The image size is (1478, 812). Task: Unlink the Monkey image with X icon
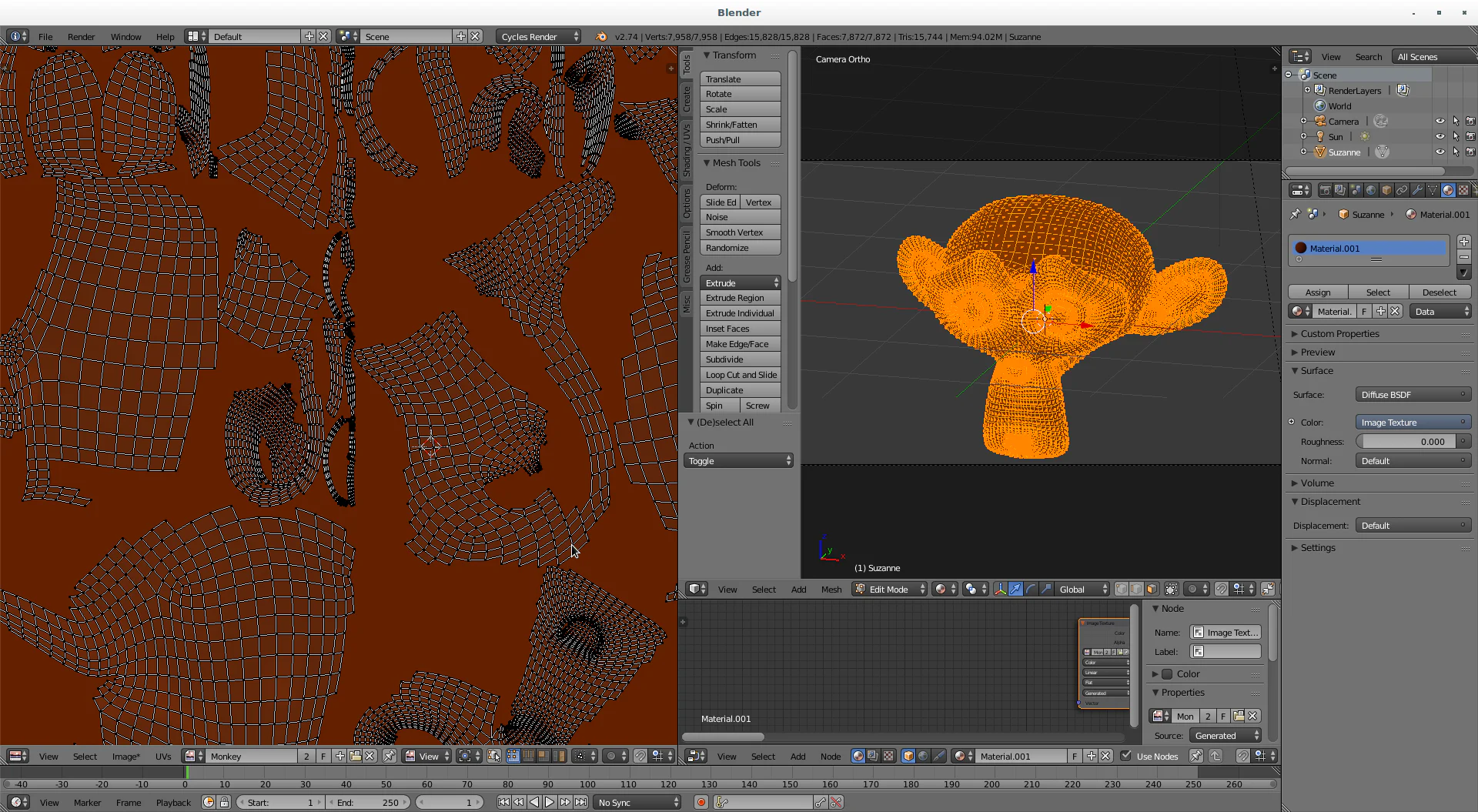coord(369,756)
